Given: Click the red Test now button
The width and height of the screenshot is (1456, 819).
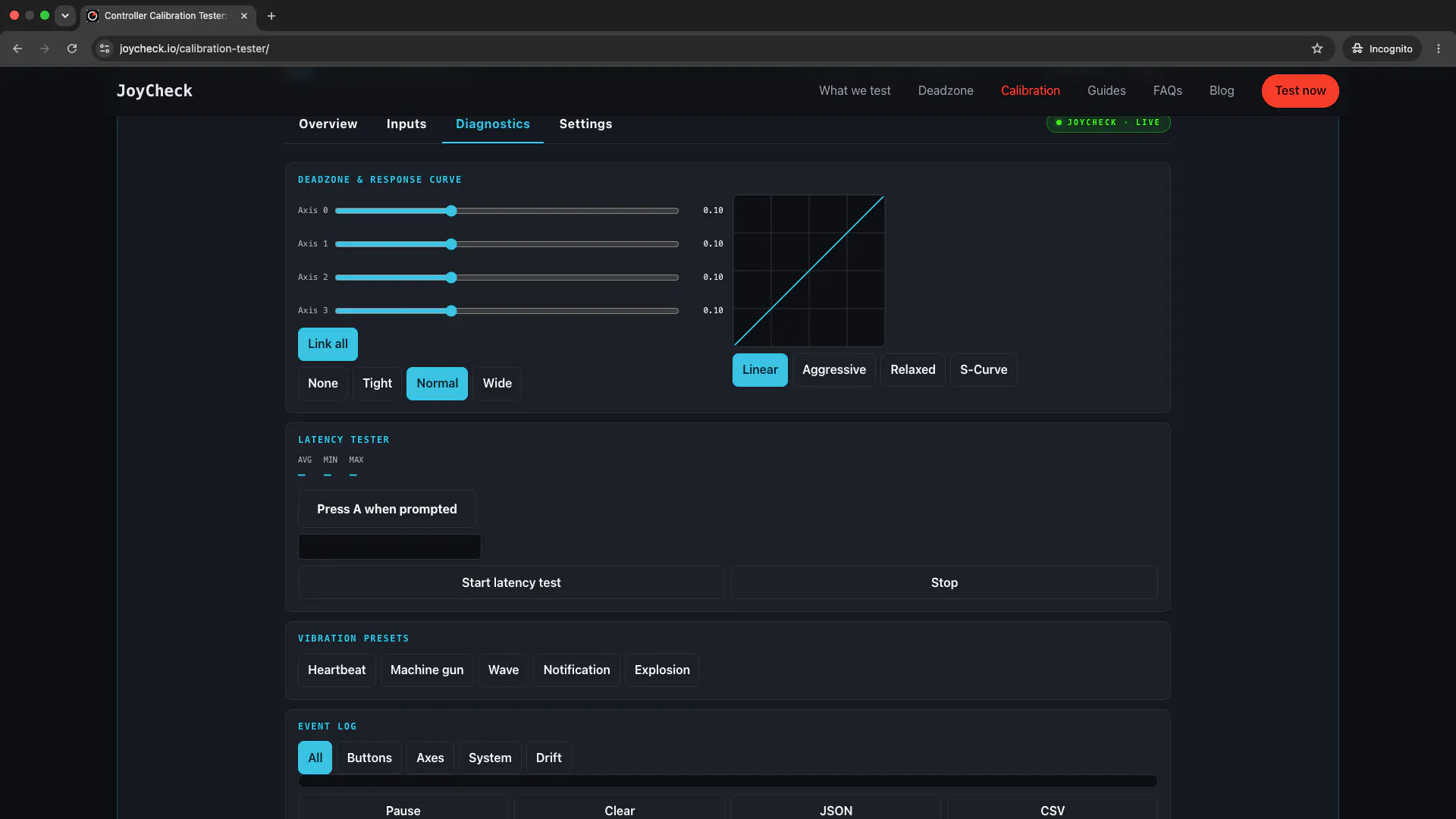Looking at the screenshot, I should coord(1300,91).
